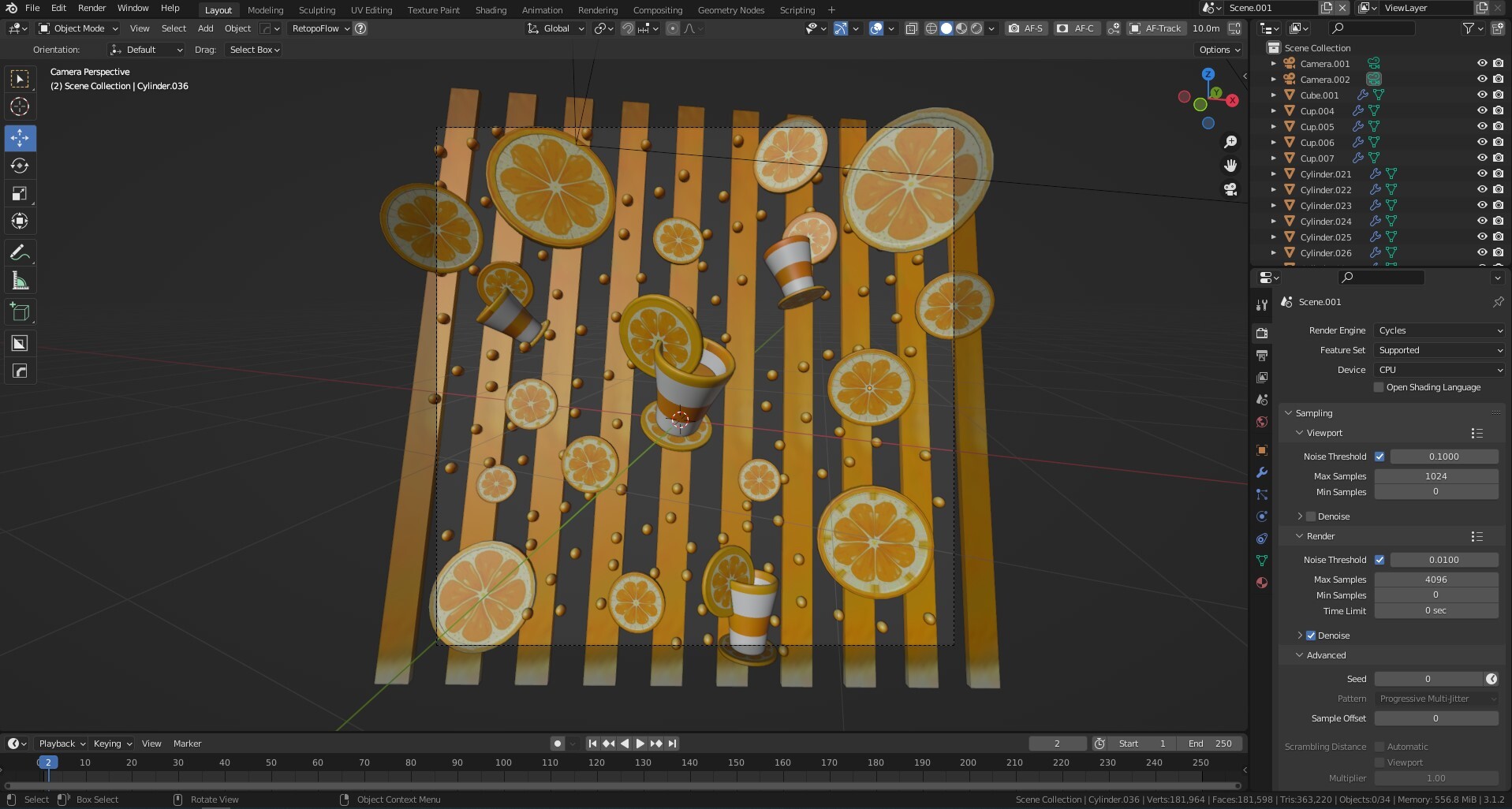
Task: Jump to the last frame in the timeline
Action: 672,743
